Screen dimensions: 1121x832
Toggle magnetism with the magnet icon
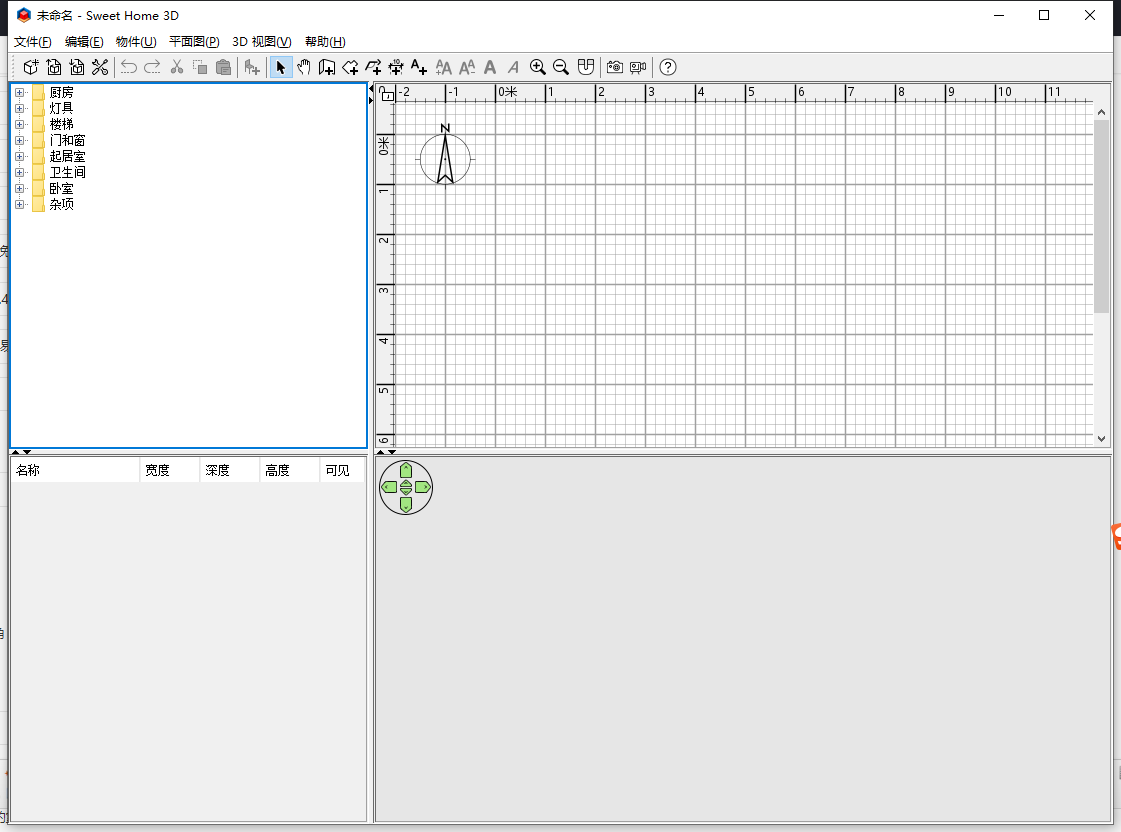click(586, 67)
